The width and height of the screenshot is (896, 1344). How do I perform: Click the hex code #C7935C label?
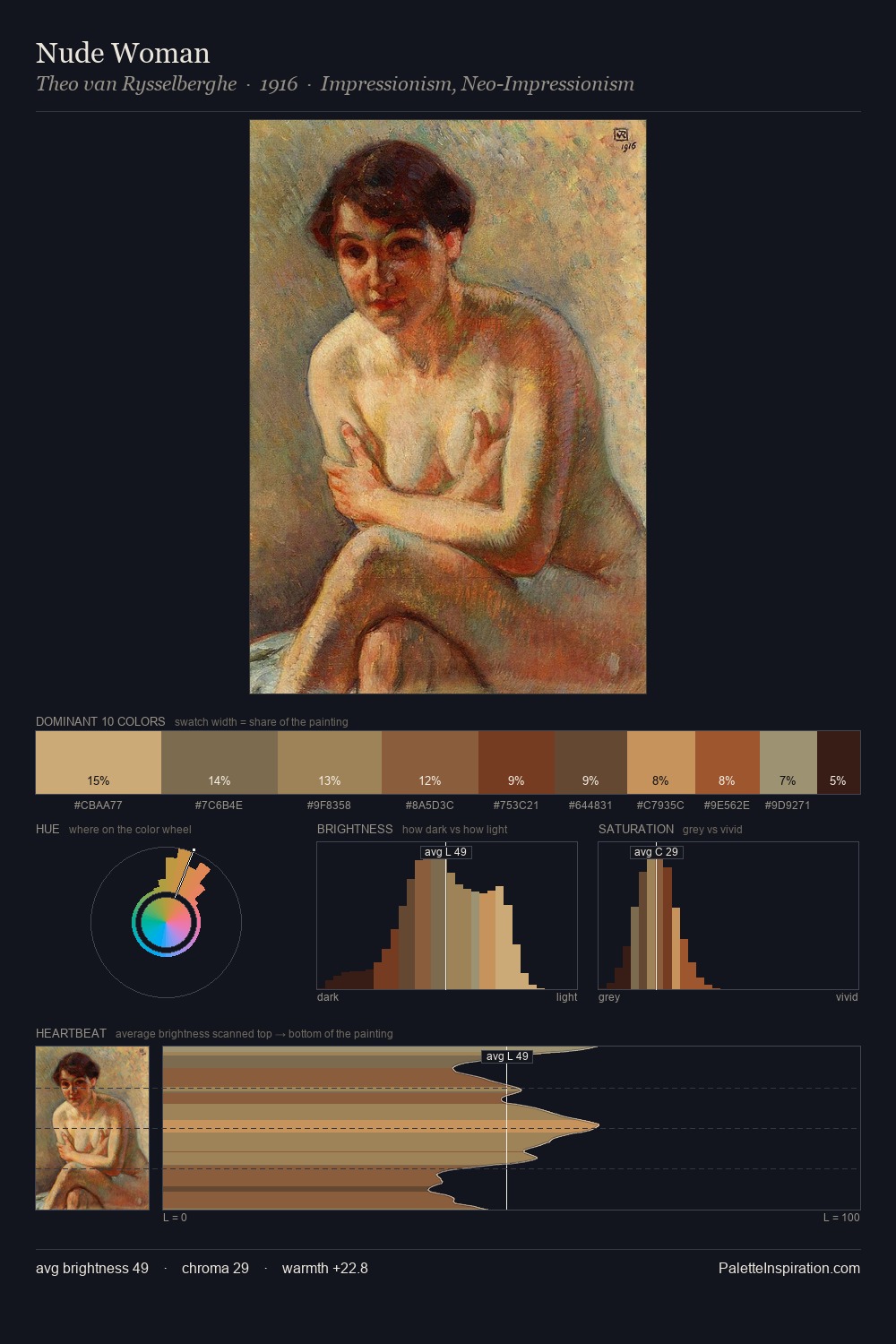pyautogui.click(x=660, y=806)
